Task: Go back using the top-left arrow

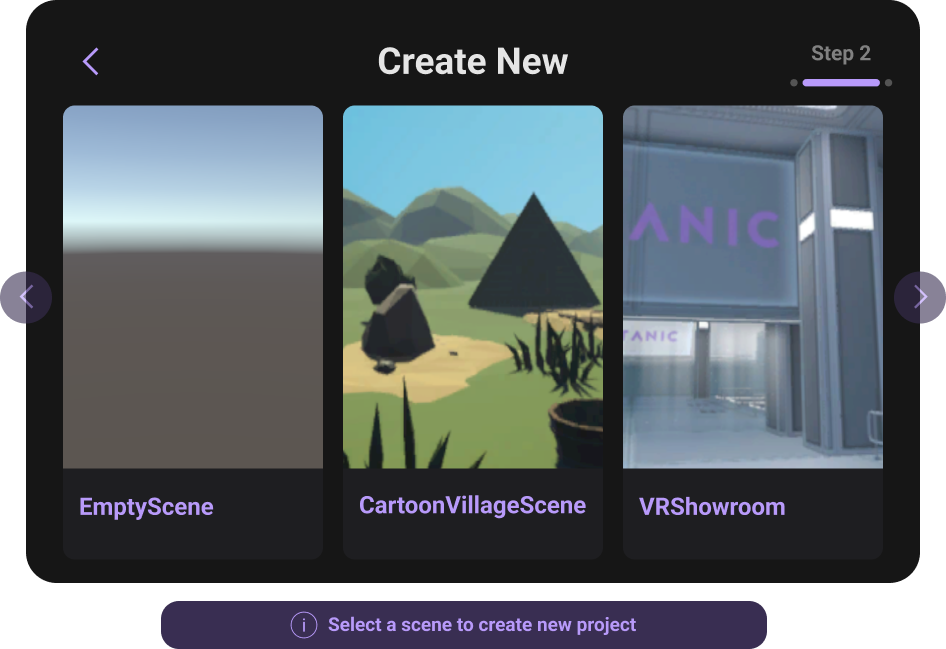Action: pyautogui.click(x=90, y=62)
